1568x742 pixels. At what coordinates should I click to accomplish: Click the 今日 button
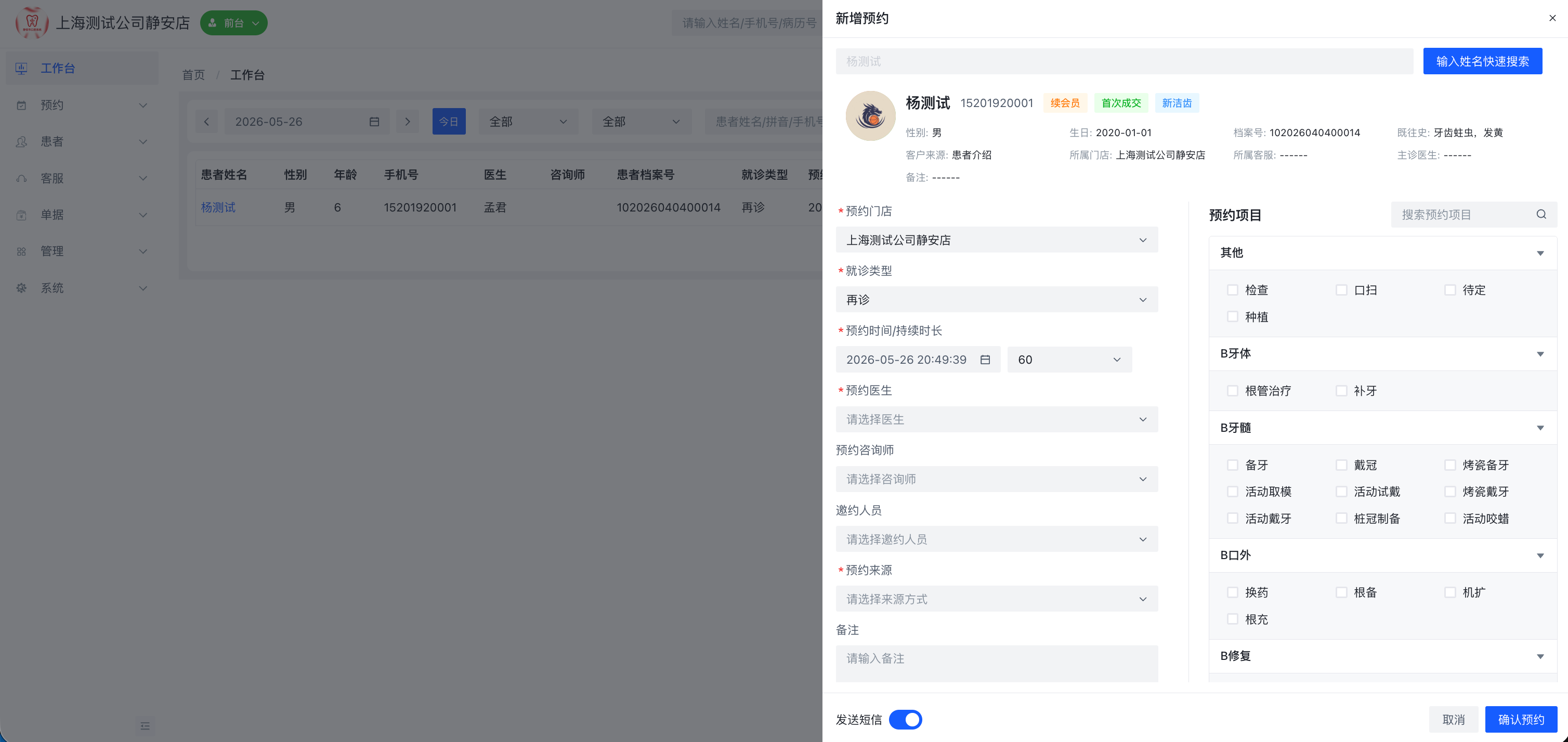coord(449,122)
